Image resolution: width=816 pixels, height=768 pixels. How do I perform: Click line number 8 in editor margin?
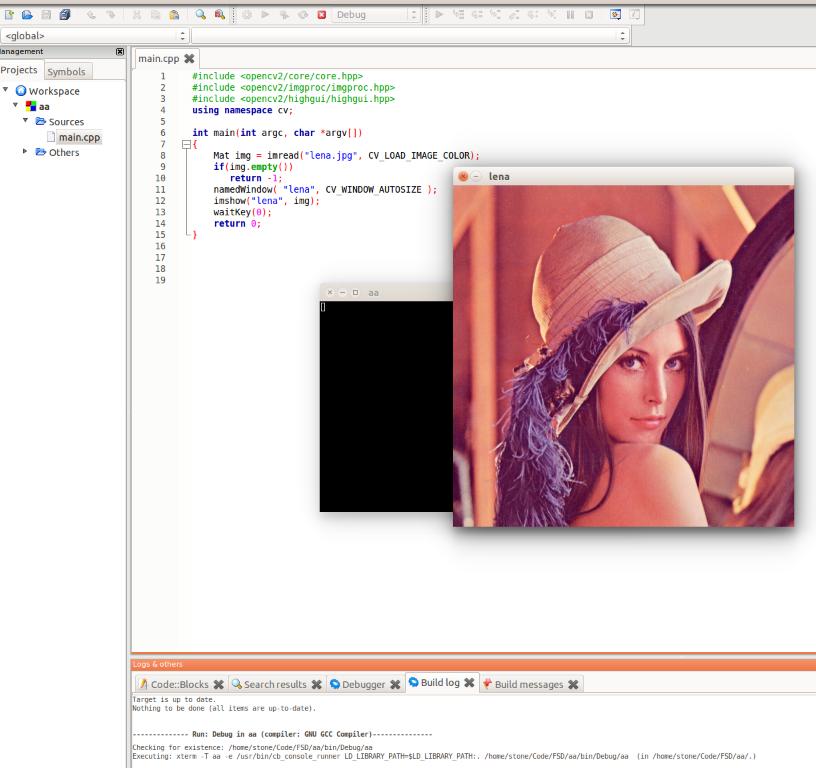point(163,156)
